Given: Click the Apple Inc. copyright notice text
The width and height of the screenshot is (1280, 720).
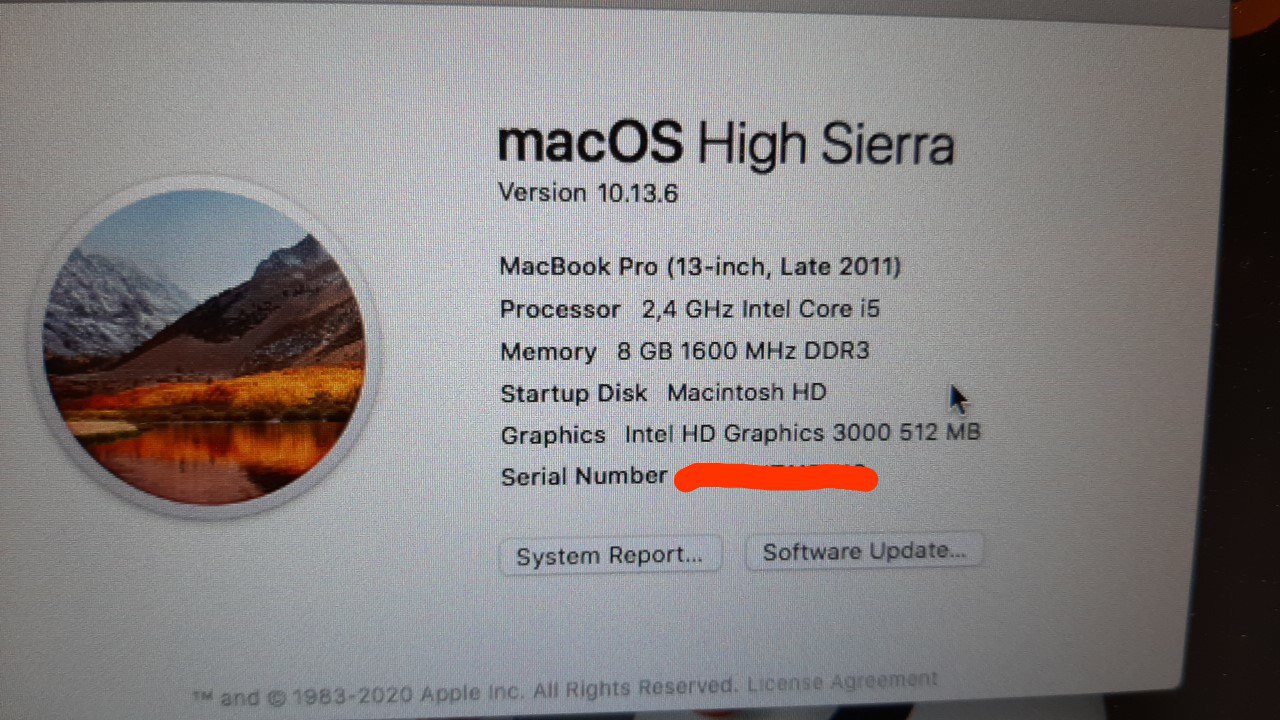Looking at the screenshot, I should tap(465, 691).
